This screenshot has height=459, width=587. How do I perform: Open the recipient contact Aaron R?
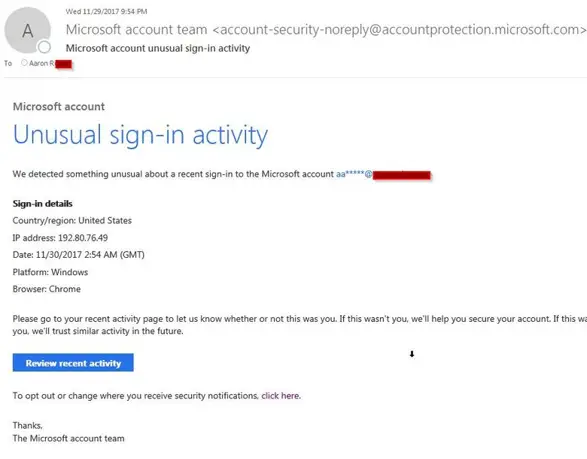point(41,63)
